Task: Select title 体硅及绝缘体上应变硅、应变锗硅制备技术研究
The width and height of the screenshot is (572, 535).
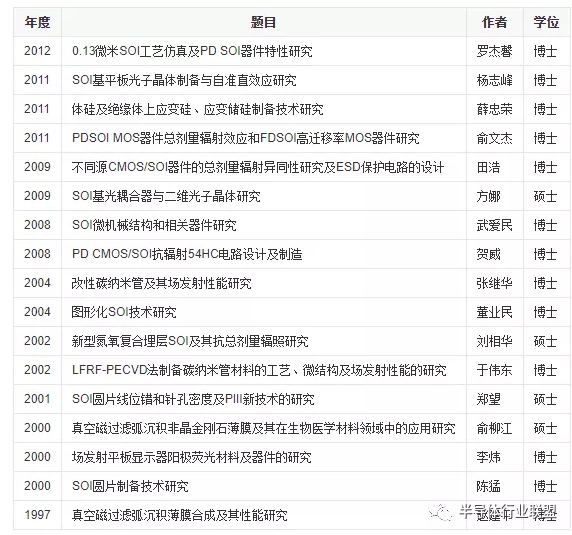Action: click(x=197, y=109)
